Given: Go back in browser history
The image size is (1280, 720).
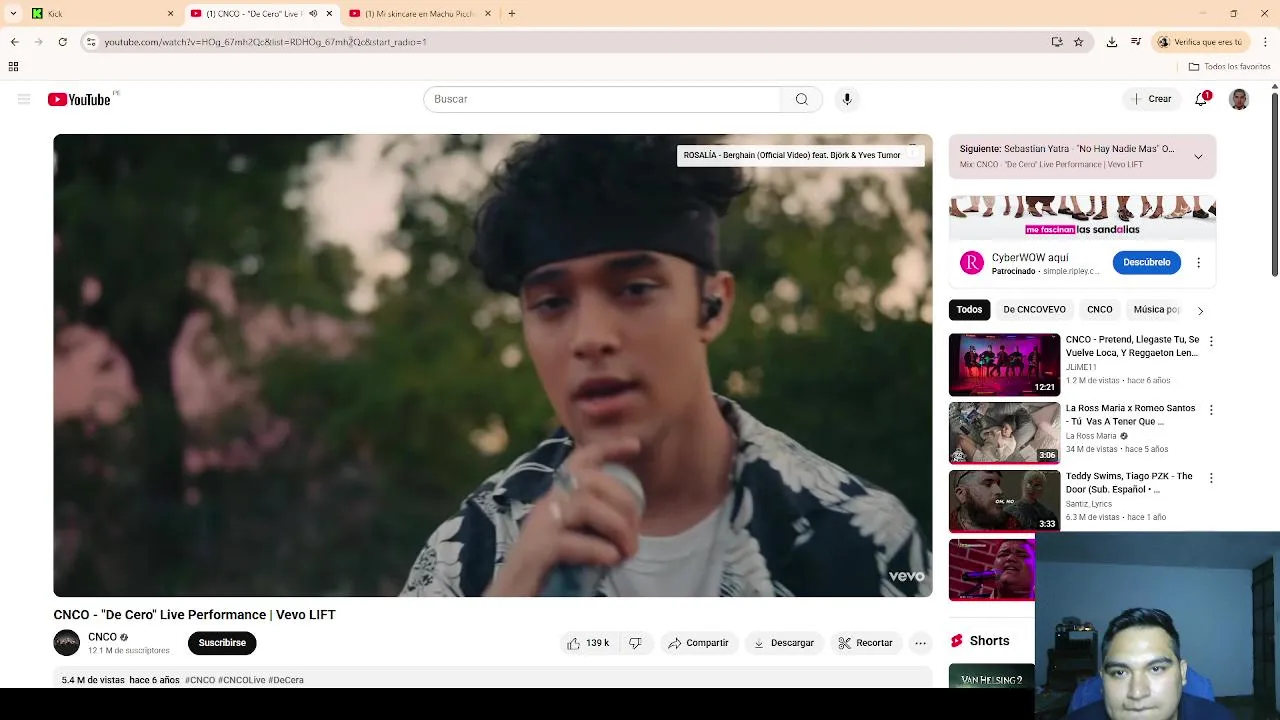Looking at the screenshot, I should pyautogui.click(x=14, y=42).
